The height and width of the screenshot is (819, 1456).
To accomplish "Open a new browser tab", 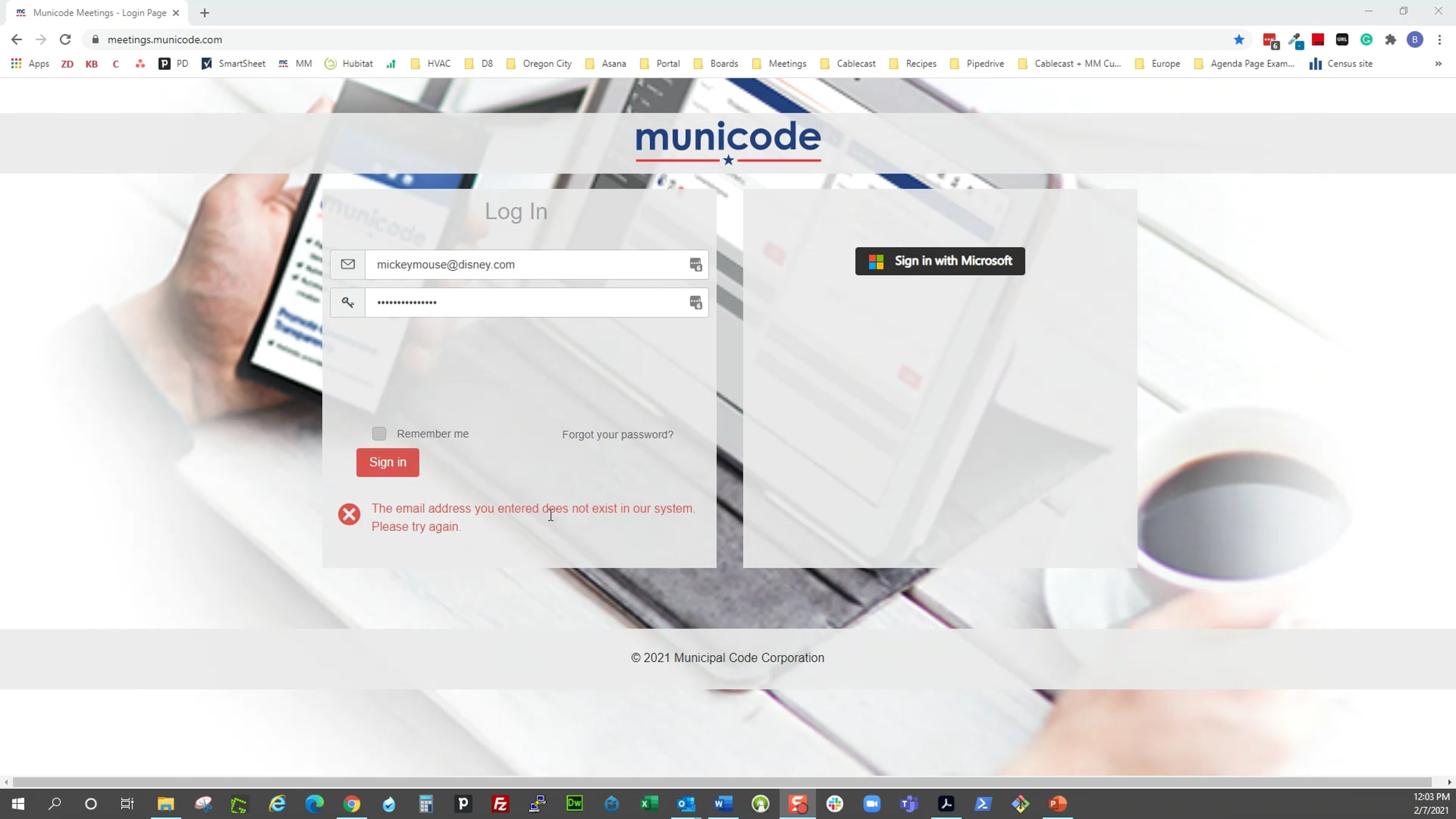I will [x=204, y=13].
